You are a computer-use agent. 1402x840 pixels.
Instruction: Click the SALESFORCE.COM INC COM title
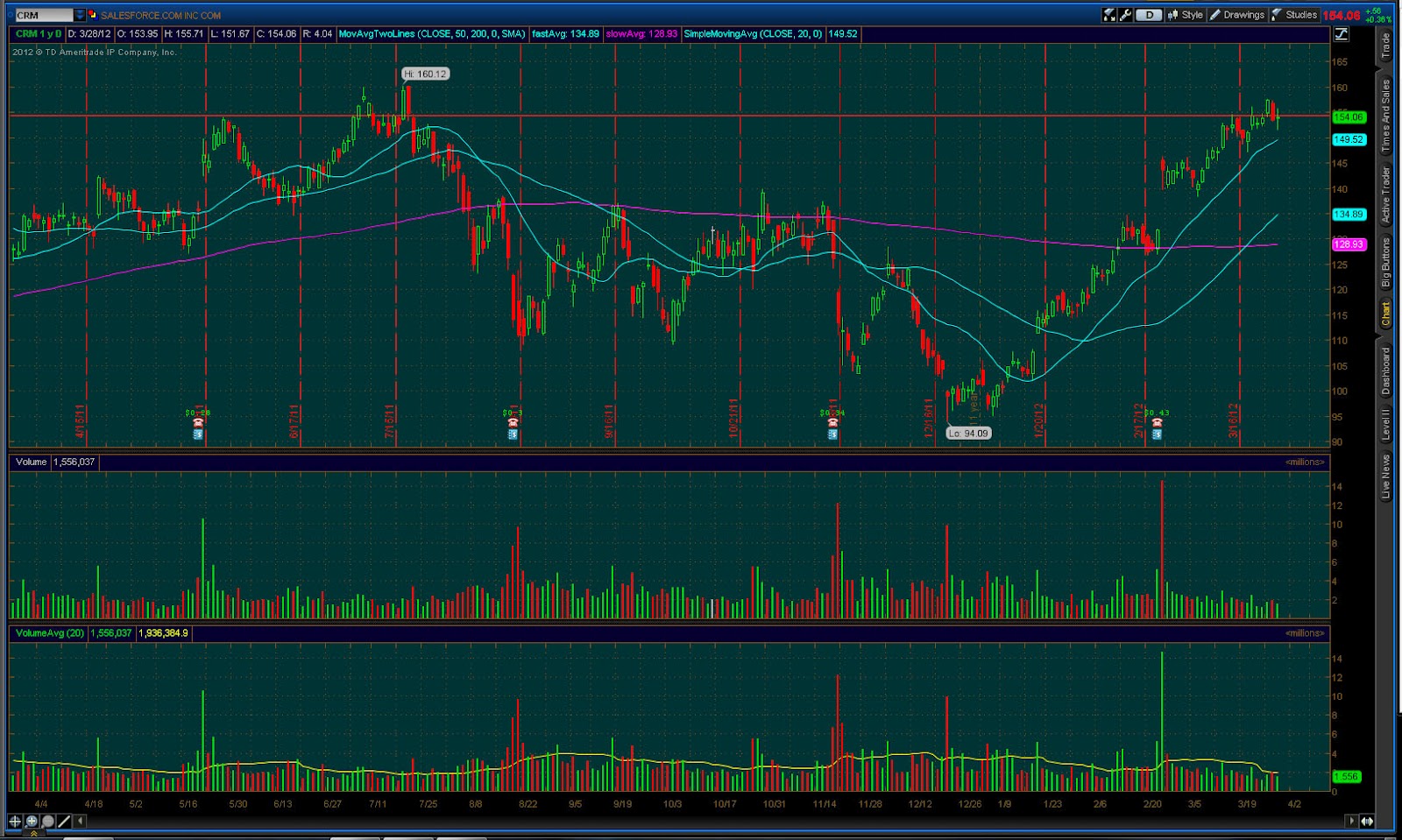click(160, 16)
